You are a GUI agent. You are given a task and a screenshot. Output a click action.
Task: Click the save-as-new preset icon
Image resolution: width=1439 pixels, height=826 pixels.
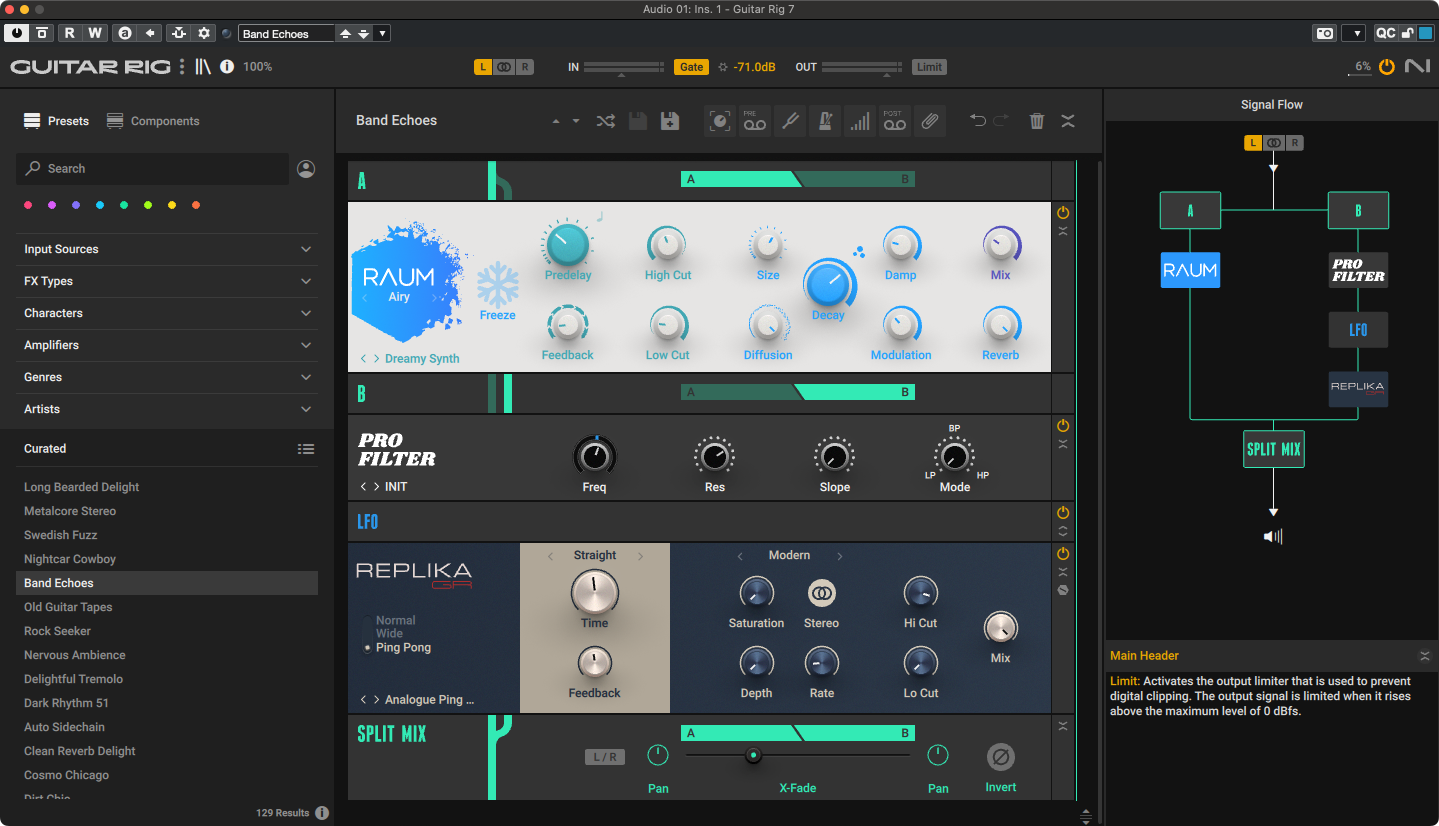[x=670, y=121]
